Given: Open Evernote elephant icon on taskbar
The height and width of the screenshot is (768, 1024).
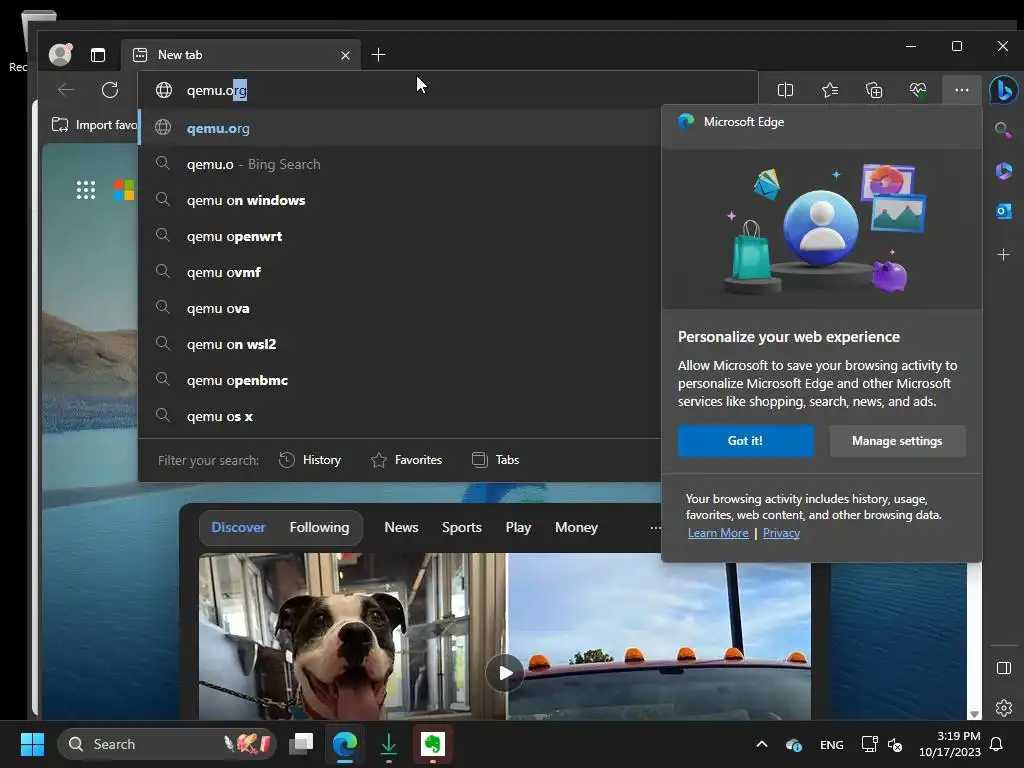Looking at the screenshot, I should point(432,744).
